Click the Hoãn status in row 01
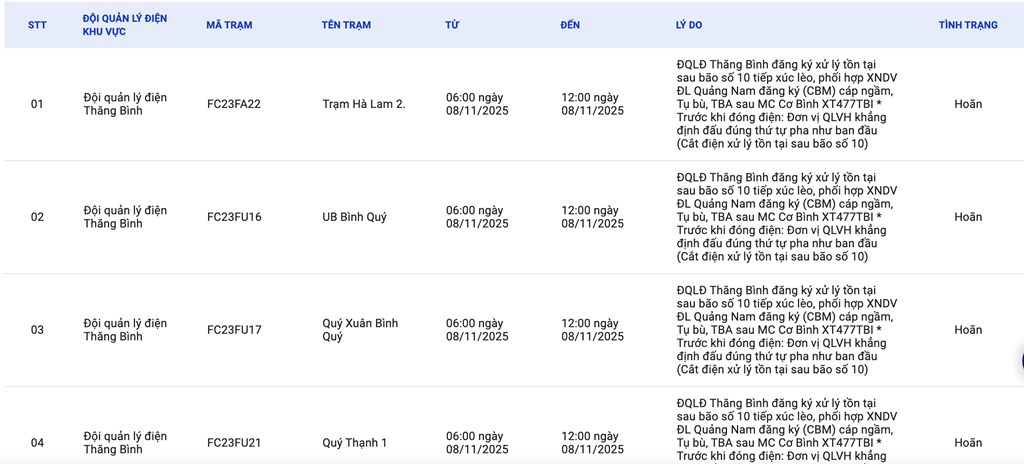Screen dimensions: 1024x464 pos(967,104)
